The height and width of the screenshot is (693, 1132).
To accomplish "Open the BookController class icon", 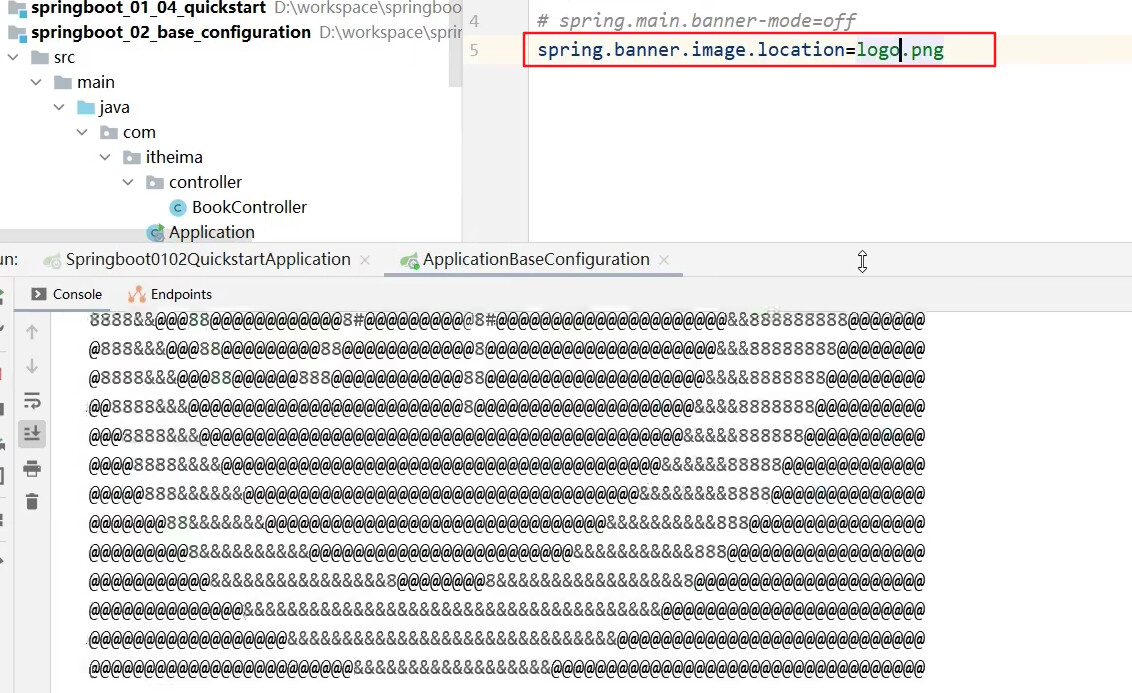I will point(178,208).
